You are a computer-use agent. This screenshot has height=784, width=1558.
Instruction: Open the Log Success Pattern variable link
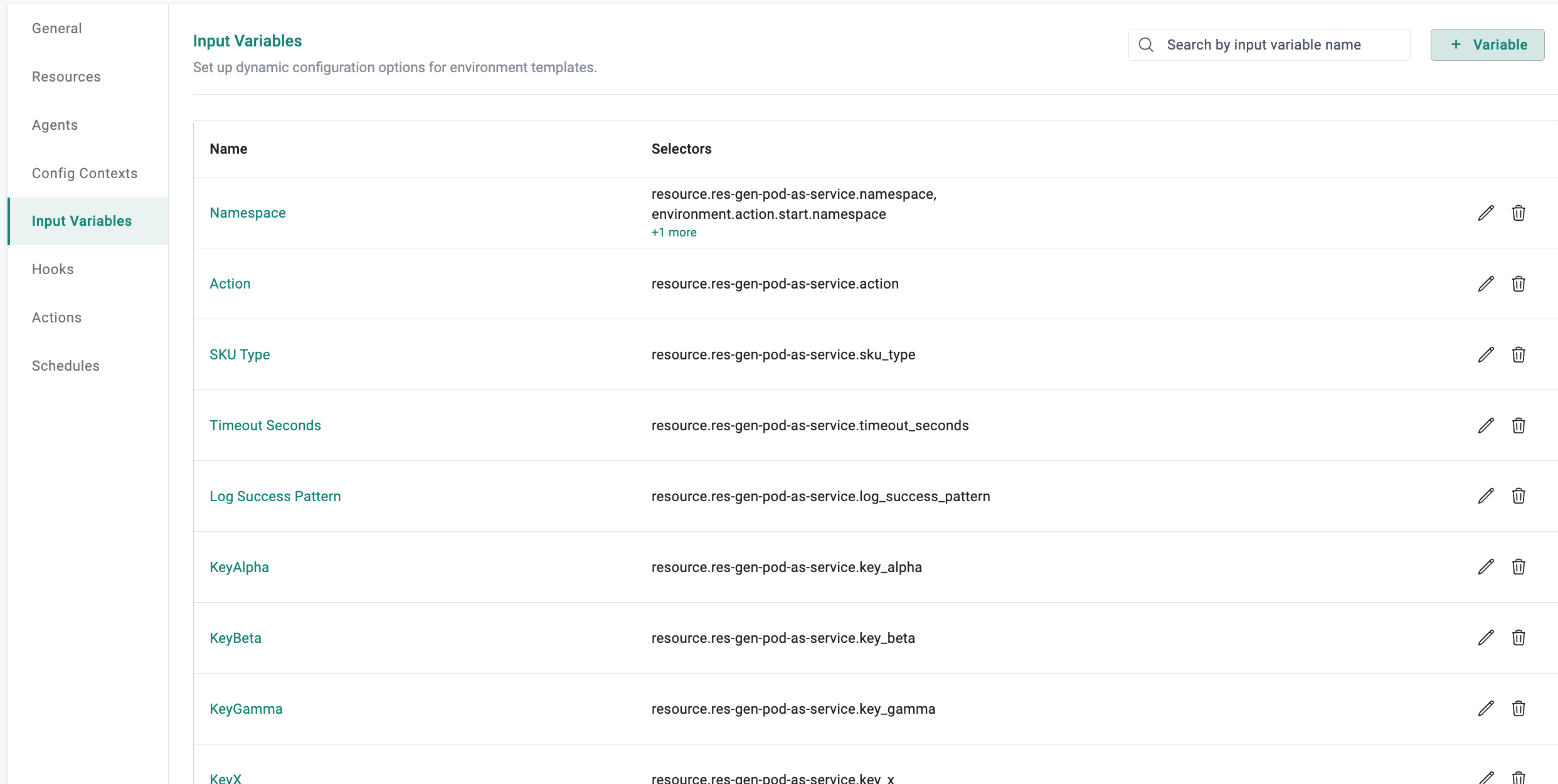point(275,496)
